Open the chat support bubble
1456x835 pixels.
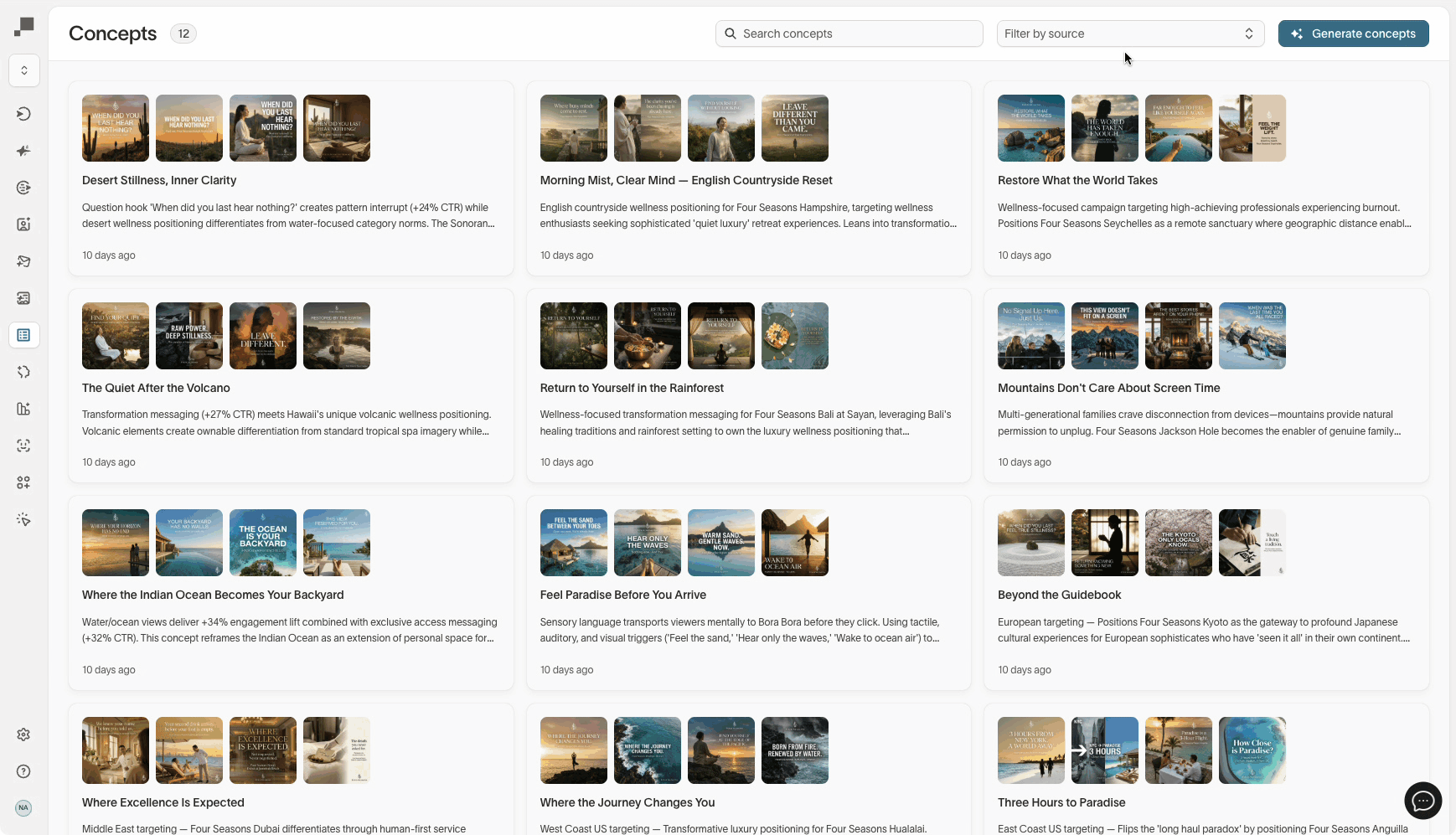[x=1422, y=801]
